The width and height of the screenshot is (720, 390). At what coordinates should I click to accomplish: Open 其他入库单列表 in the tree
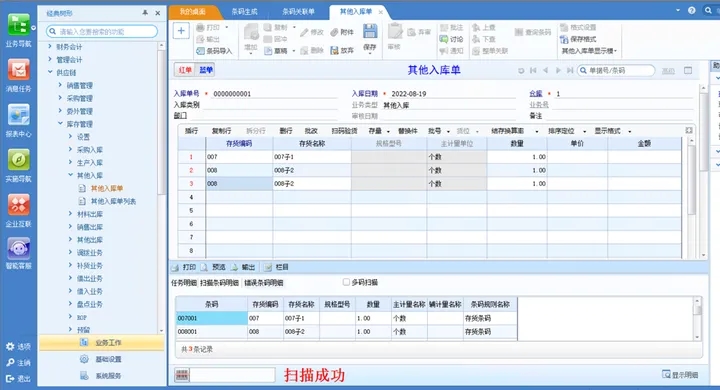click(113, 201)
